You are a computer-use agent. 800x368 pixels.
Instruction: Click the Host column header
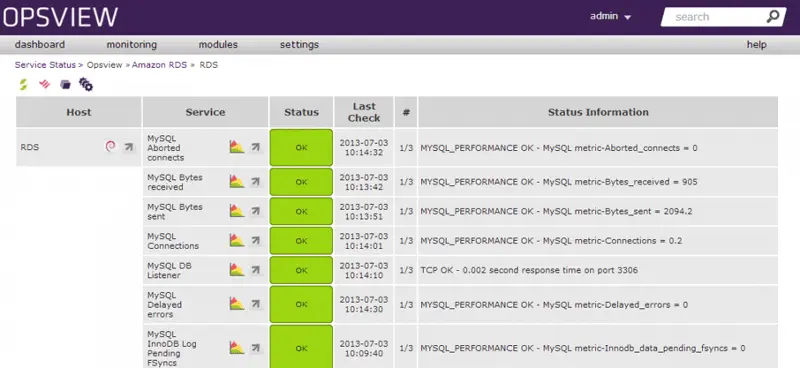pos(79,112)
